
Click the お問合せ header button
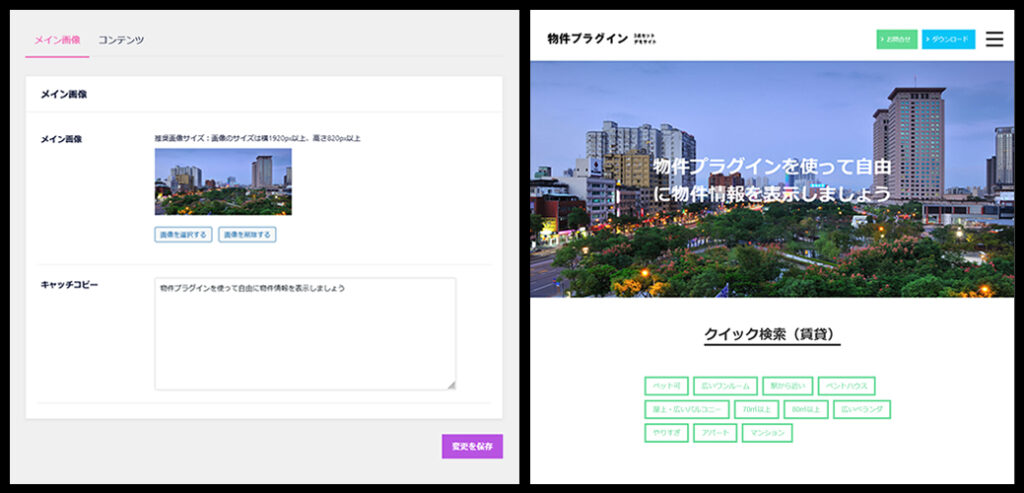pos(896,39)
